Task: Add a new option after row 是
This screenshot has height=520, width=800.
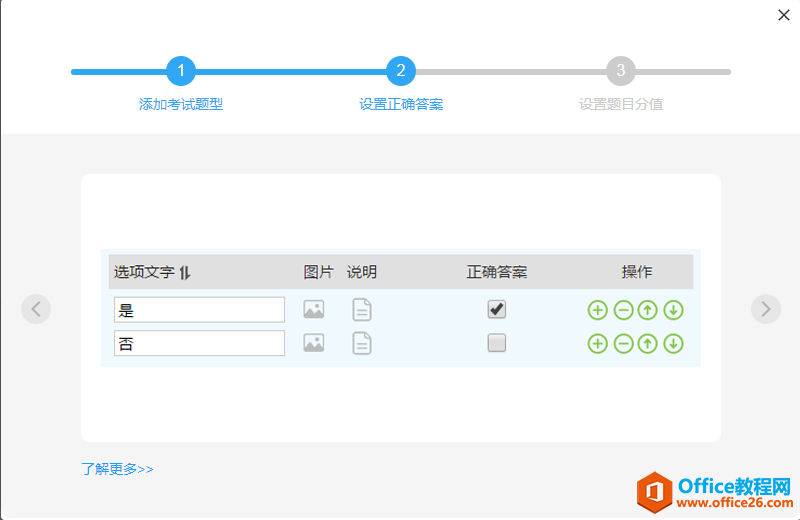Action: coord(597,310)
